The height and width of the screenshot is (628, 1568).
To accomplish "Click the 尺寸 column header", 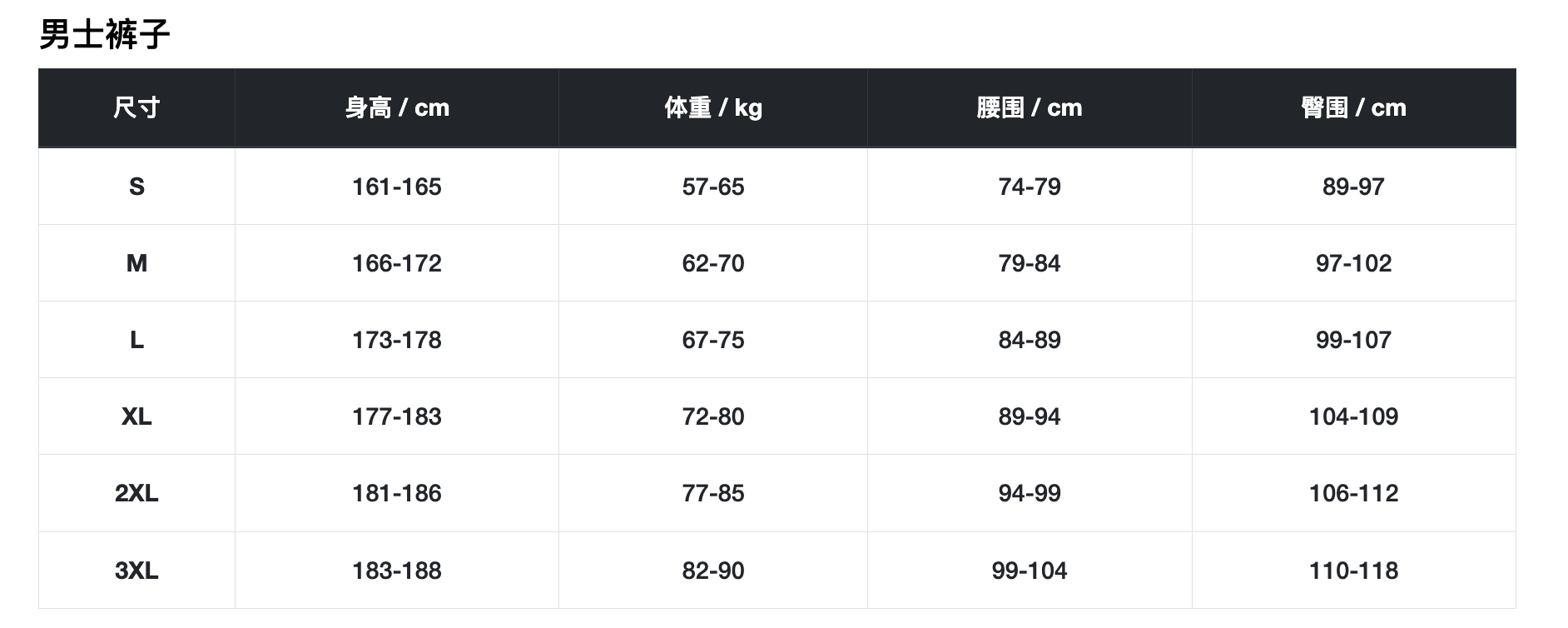I will 136,107.
